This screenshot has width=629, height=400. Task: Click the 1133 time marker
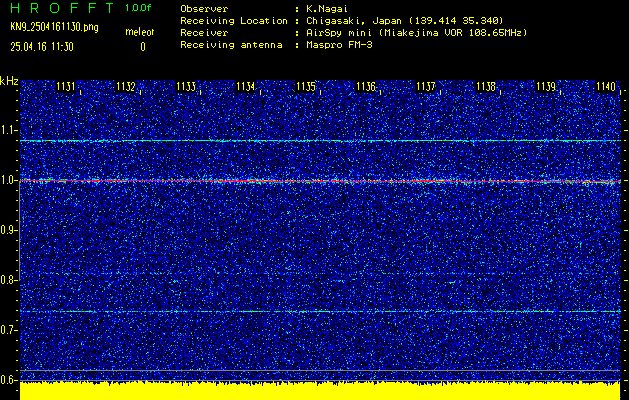(186, 87)
